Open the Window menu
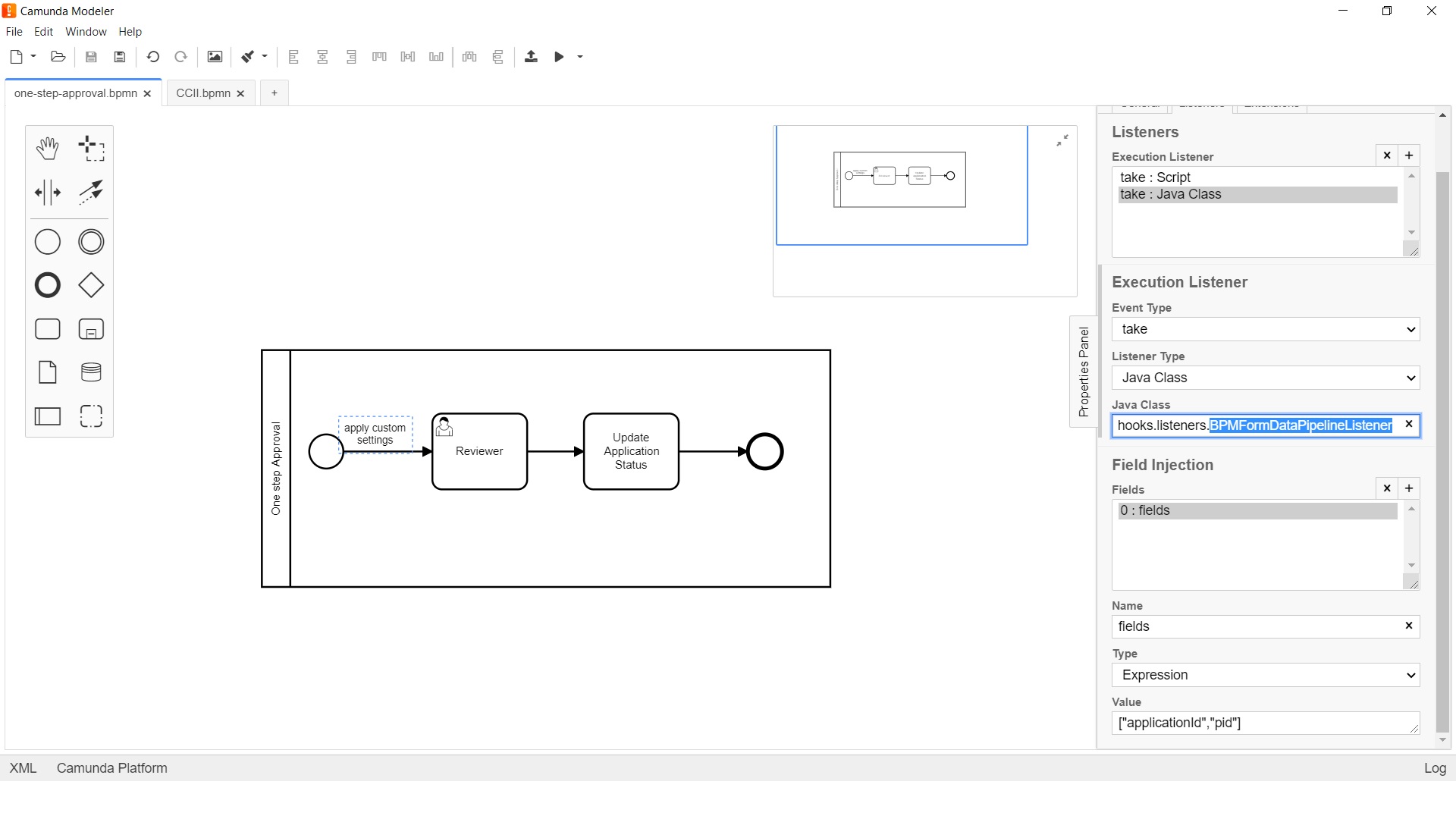Image resolution: width=1456 pixels, height=819 pixels. click(86, 32)
